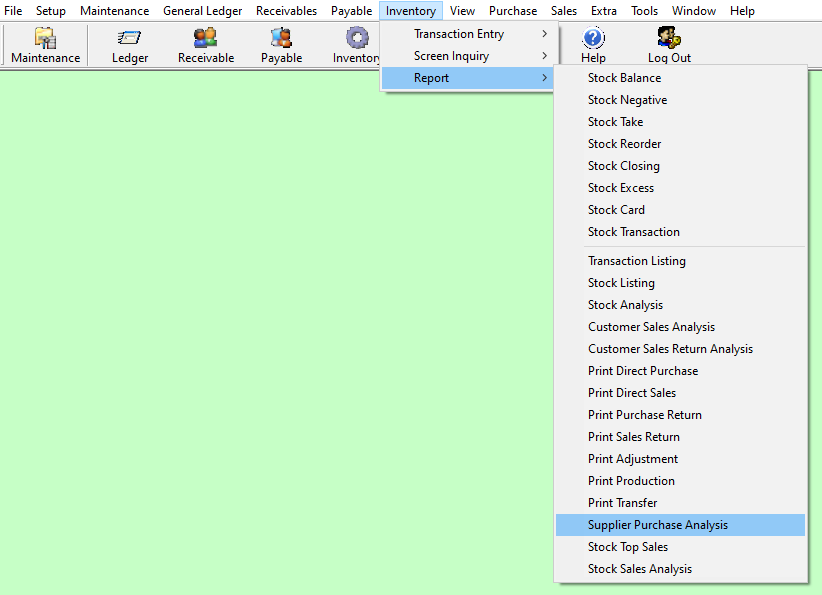Choose Print Transfer
The image size is (822, 595).
pyautogui.click(x=680, y=503)
